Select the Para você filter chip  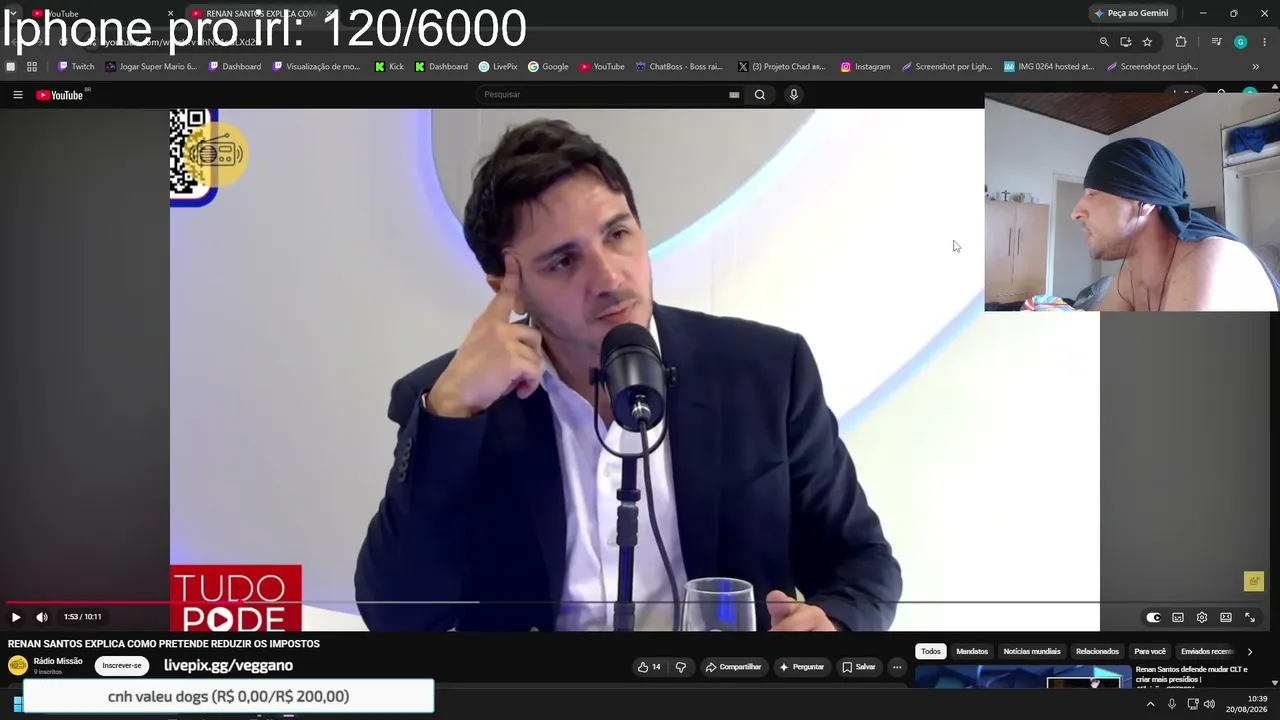tap(1150, 651)
